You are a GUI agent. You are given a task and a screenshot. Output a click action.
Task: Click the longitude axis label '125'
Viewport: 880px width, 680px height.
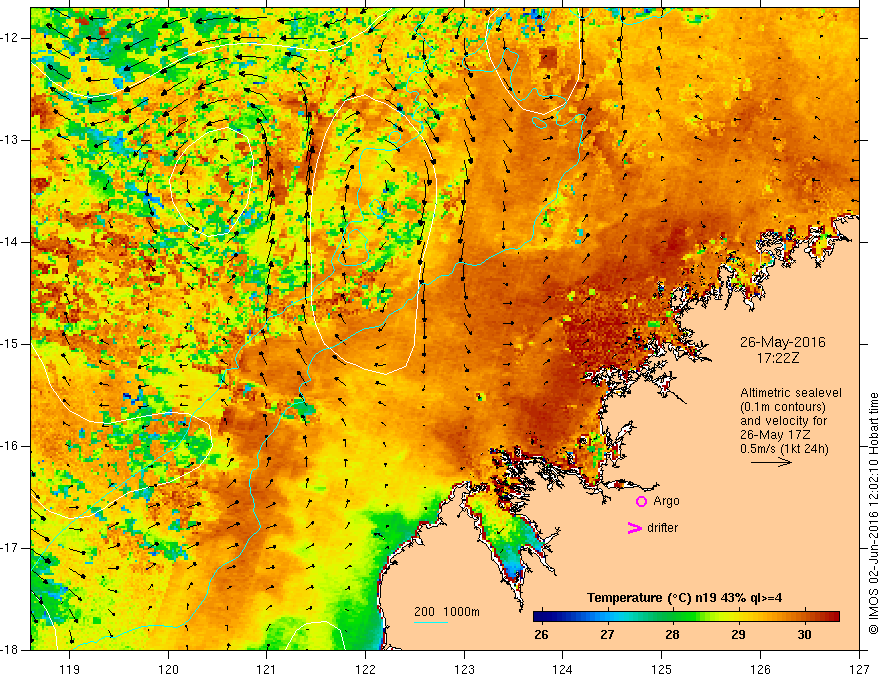pyautogui.click(x=662, y=669)
